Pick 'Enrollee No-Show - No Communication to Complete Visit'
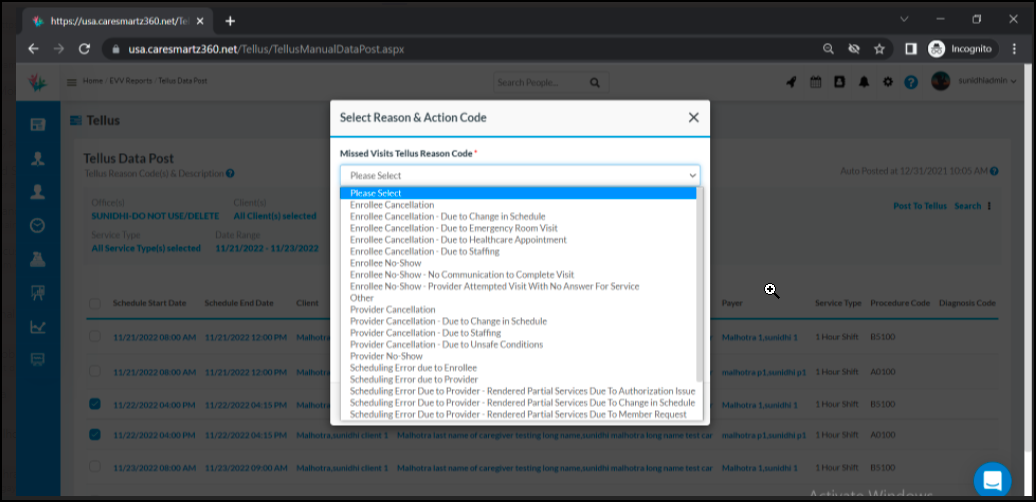 click(462, 274)
